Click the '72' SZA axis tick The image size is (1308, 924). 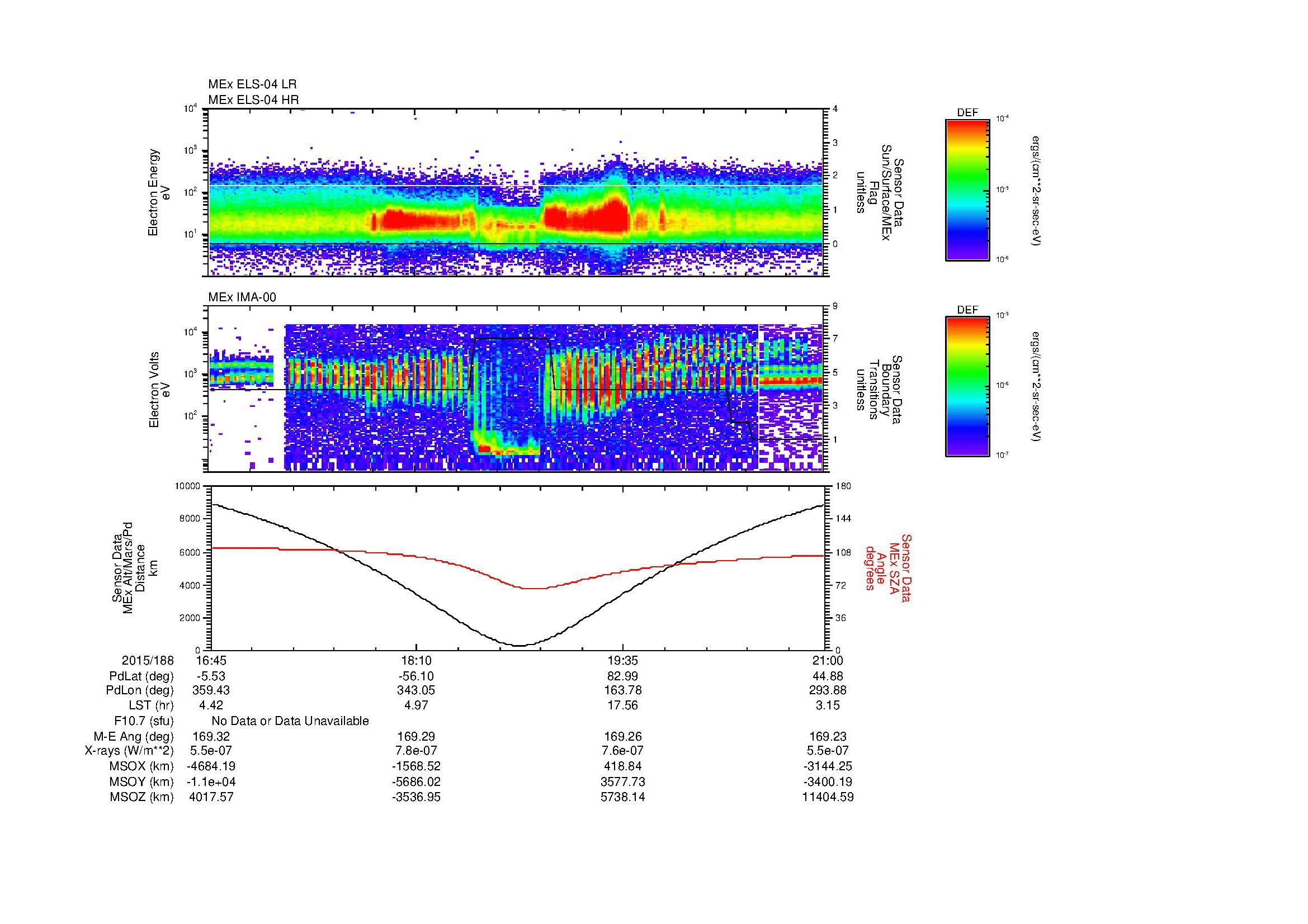(842, 585)
